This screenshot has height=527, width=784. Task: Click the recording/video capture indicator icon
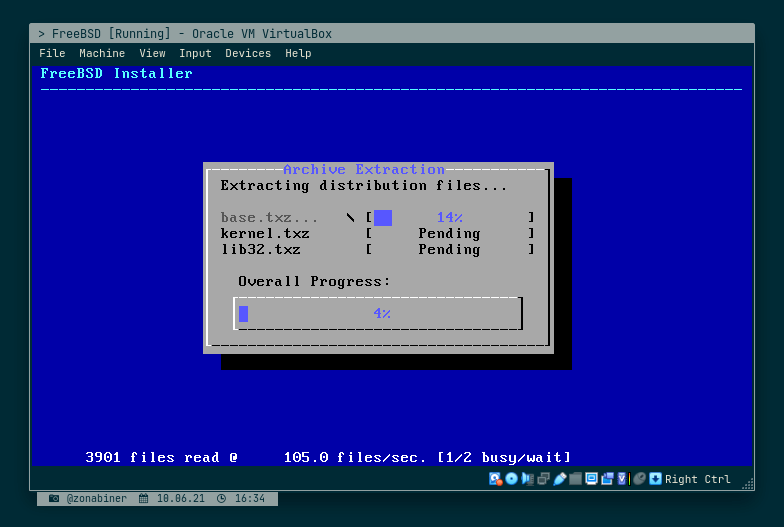(608, 479)
